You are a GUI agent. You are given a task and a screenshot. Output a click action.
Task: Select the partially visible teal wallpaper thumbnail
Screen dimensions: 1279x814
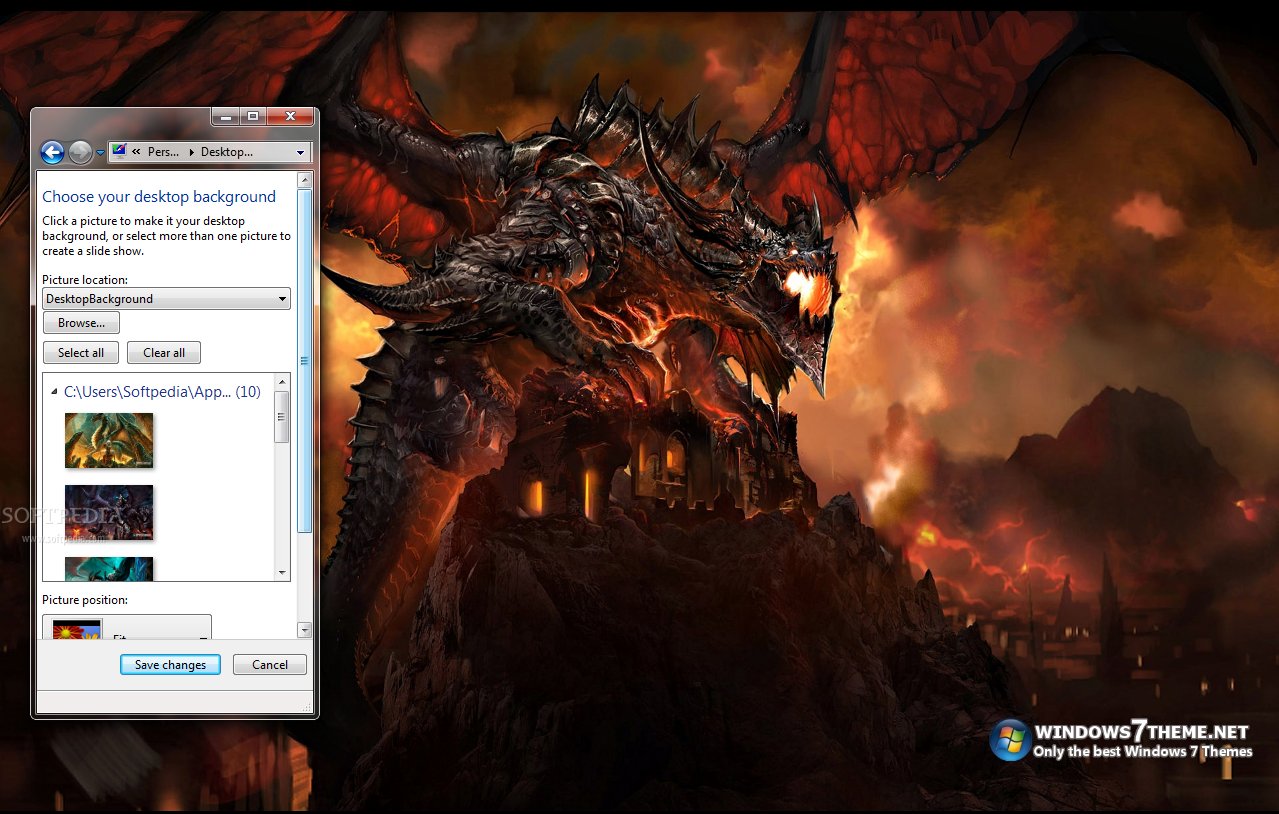(x=109, y=568)
